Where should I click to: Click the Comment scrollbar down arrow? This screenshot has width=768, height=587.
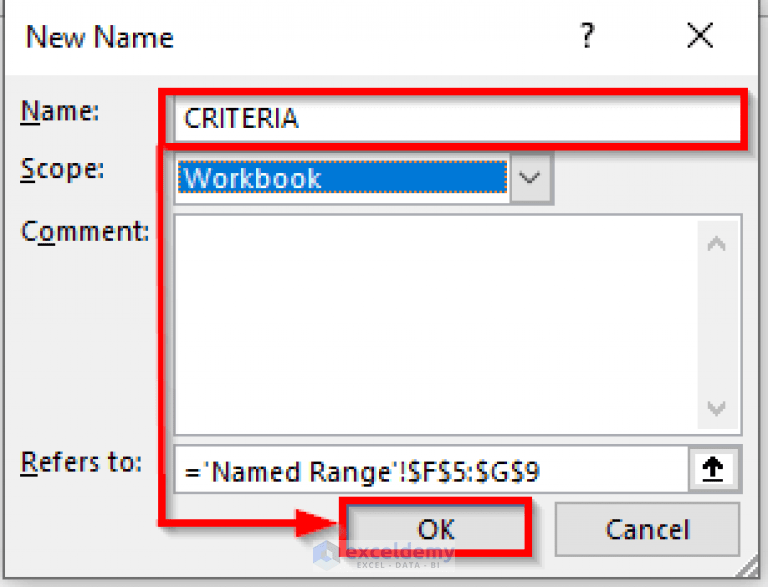coord(717,408)
